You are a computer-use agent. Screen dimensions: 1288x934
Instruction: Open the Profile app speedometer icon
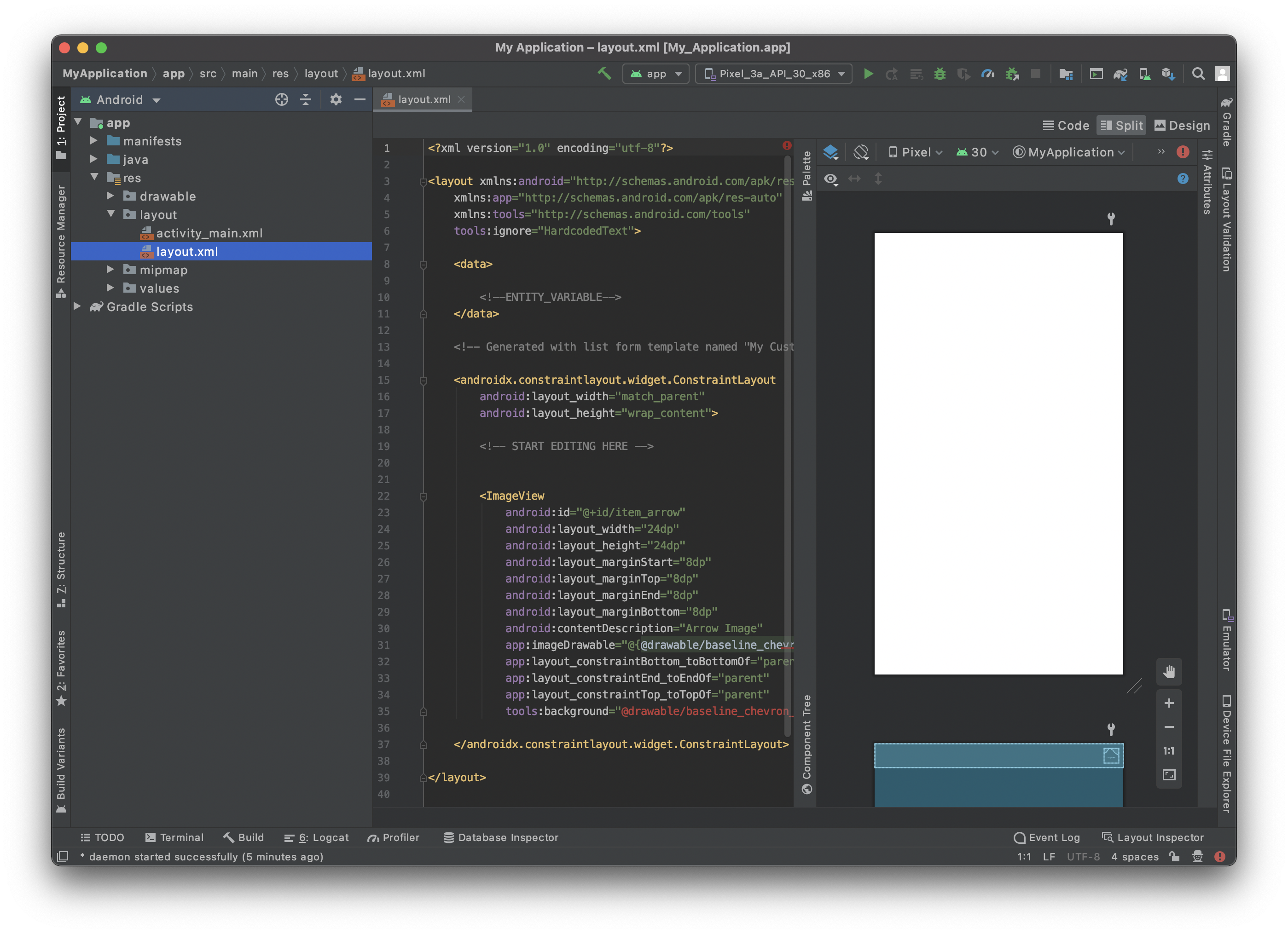(x=987, y=74)
